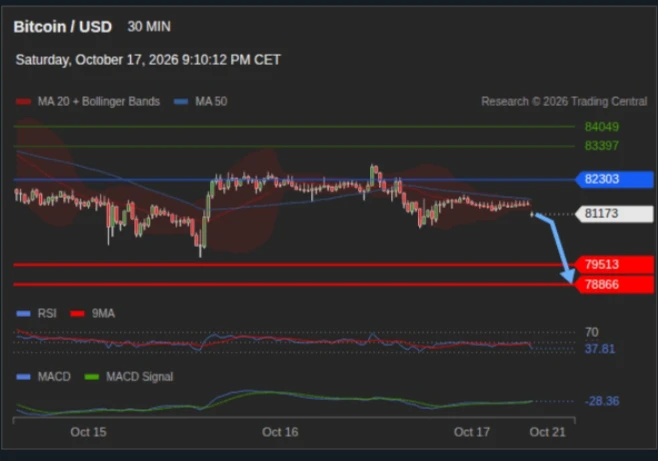The image size is (658, 461).
Task: Click the Saturday, October 17, 2026 timestamp
Action: coord(148,60)
